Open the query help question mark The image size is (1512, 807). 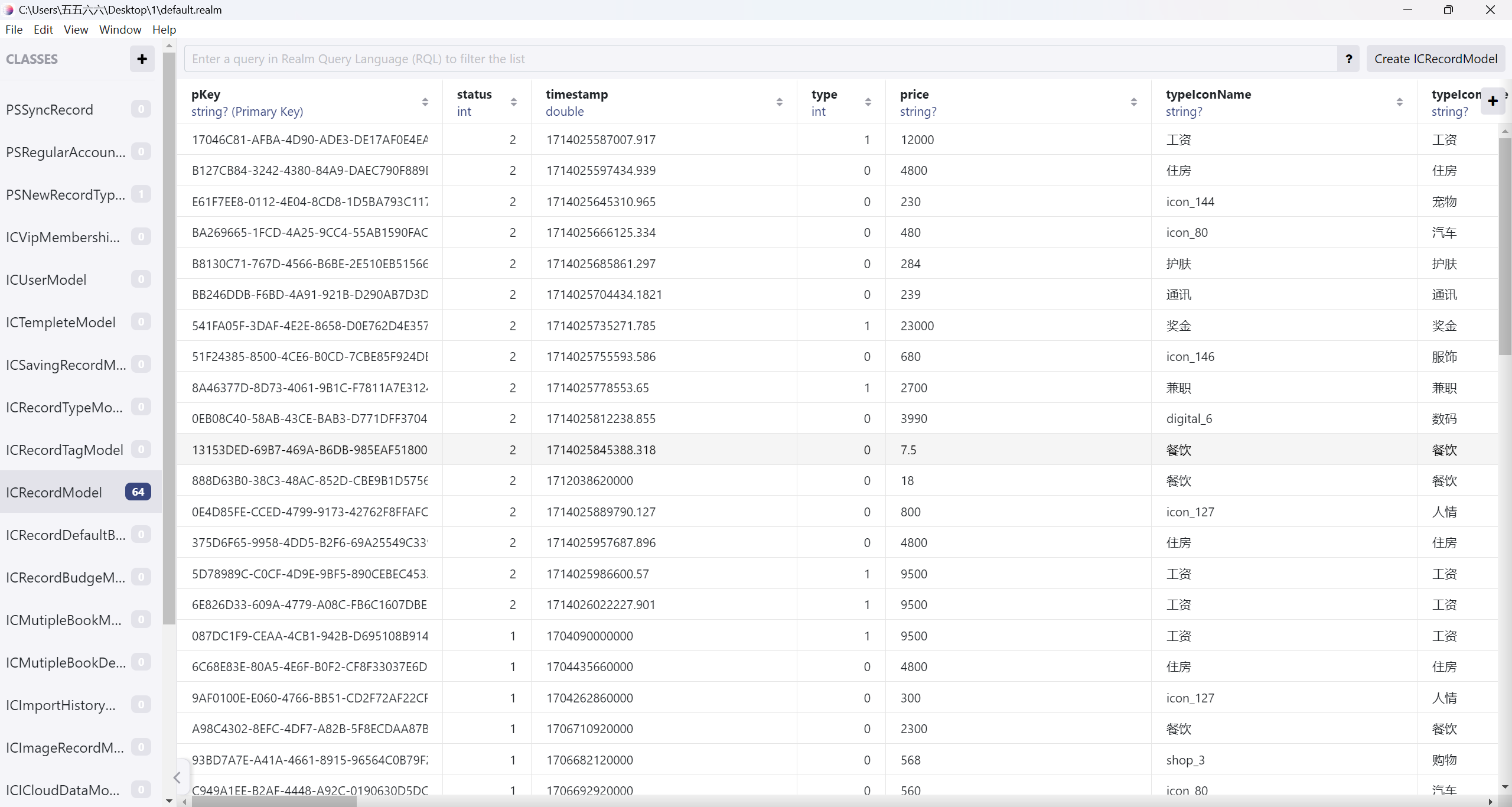(1348, 59)
